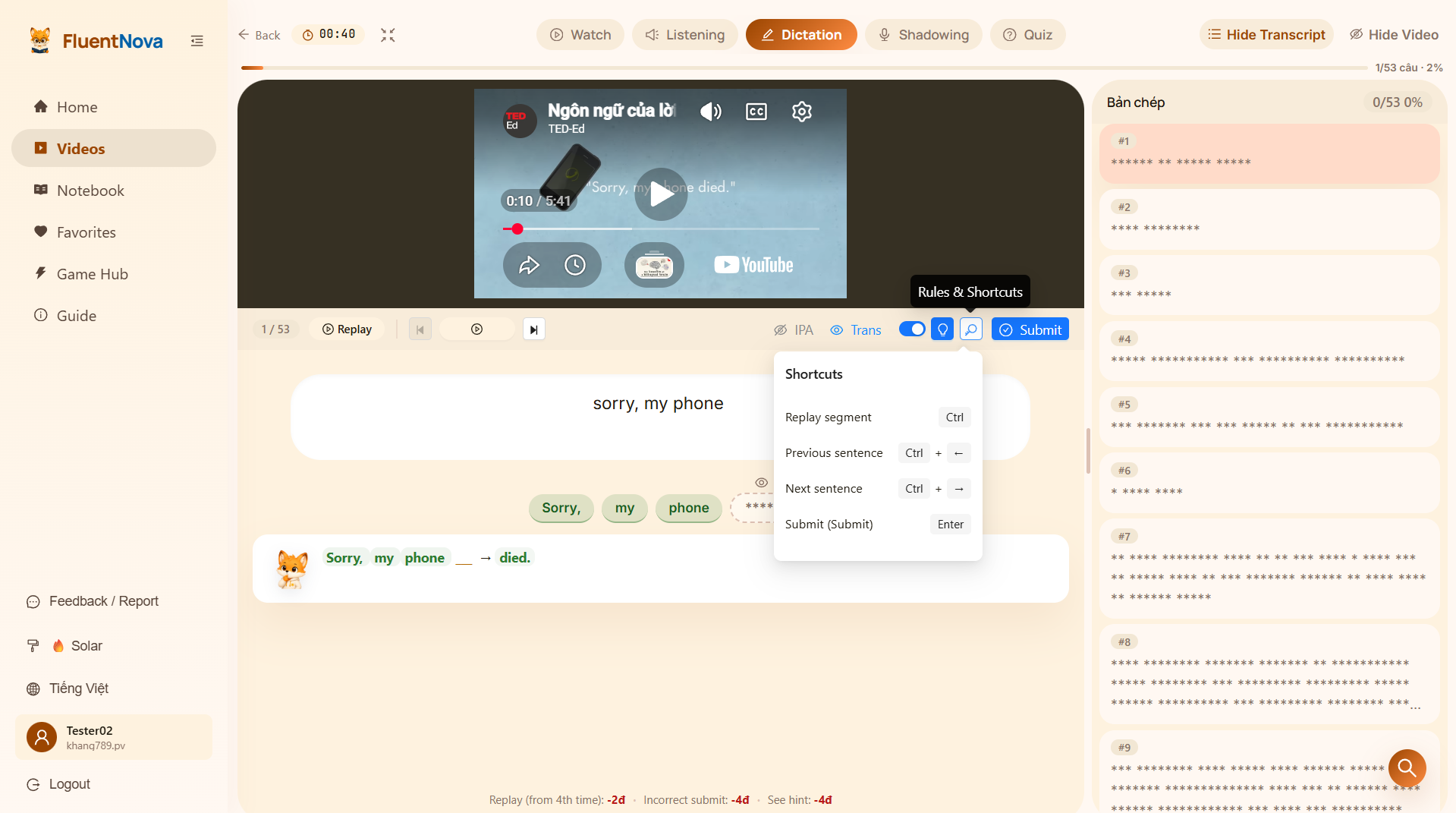This screenshot has width=1456, height=813.
Task: Click the fox mascot avatar
Action: 292,569
